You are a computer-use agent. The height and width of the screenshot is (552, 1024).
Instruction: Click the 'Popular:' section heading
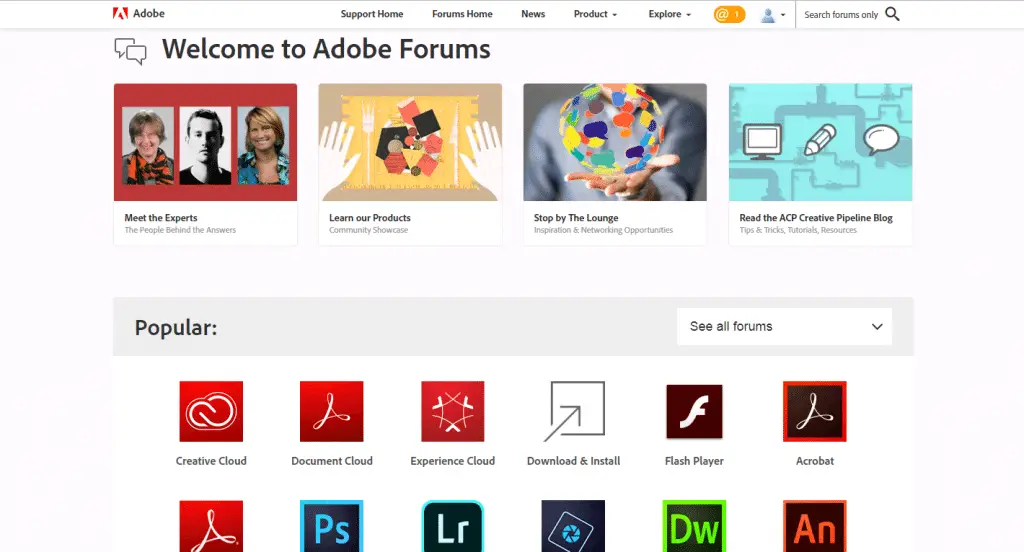tap(176, 327)
